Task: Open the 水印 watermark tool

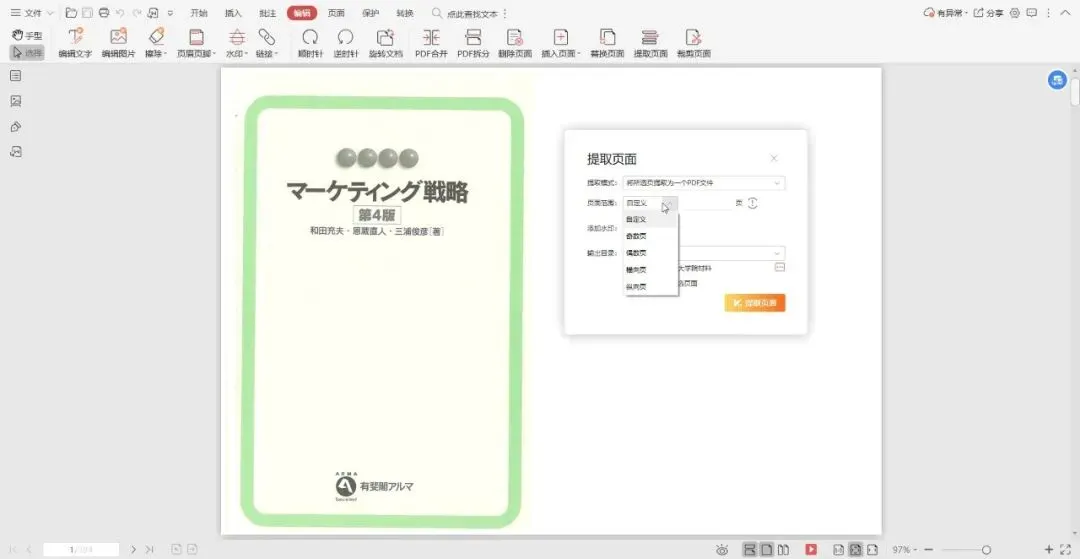Action: tap(236, 43)
